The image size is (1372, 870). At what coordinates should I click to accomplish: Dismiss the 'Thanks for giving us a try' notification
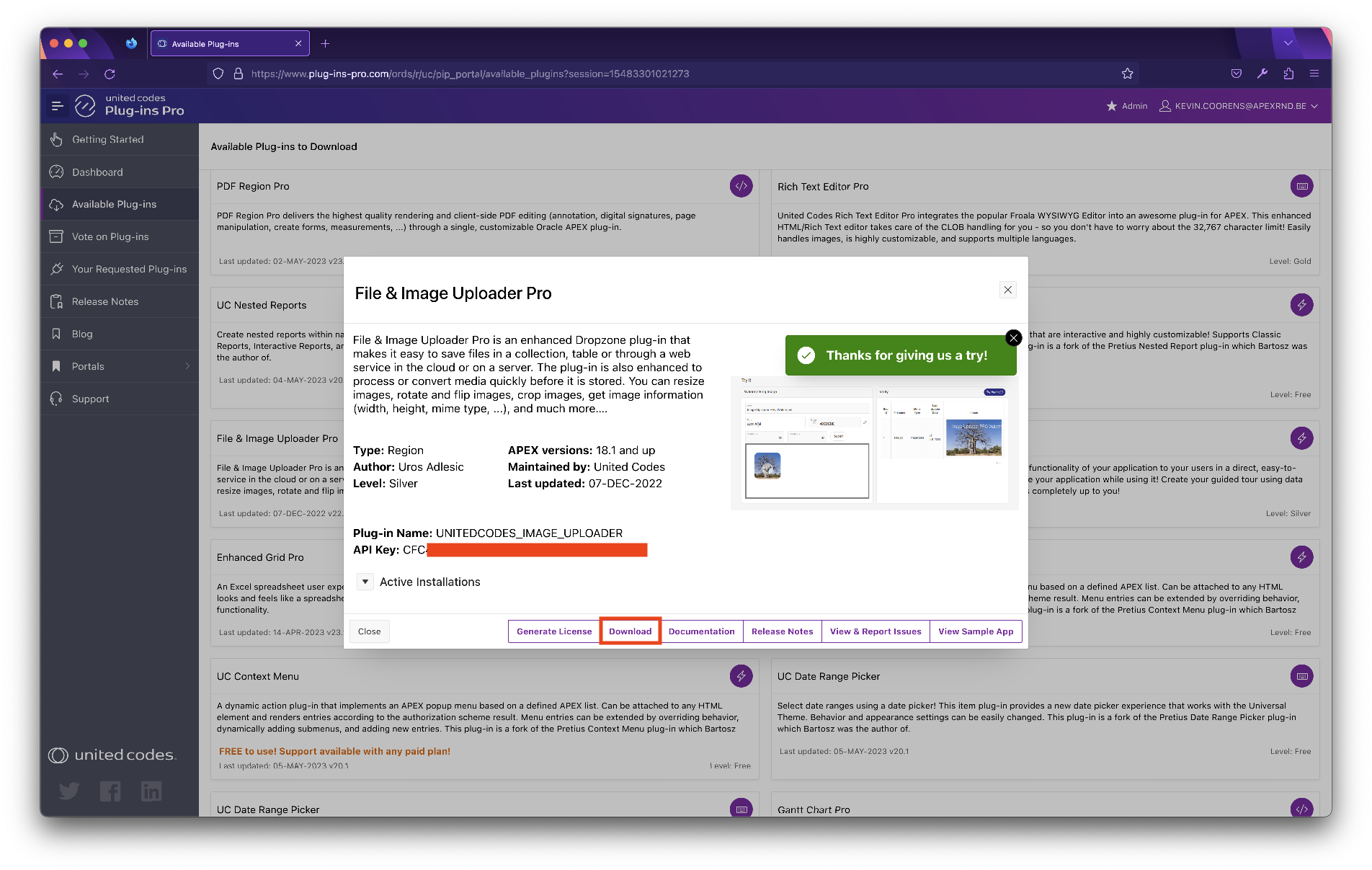[1013, 337]
